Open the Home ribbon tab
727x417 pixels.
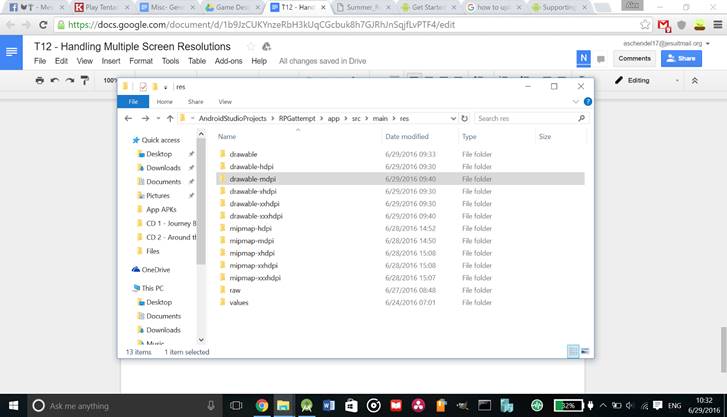[165, 102]
